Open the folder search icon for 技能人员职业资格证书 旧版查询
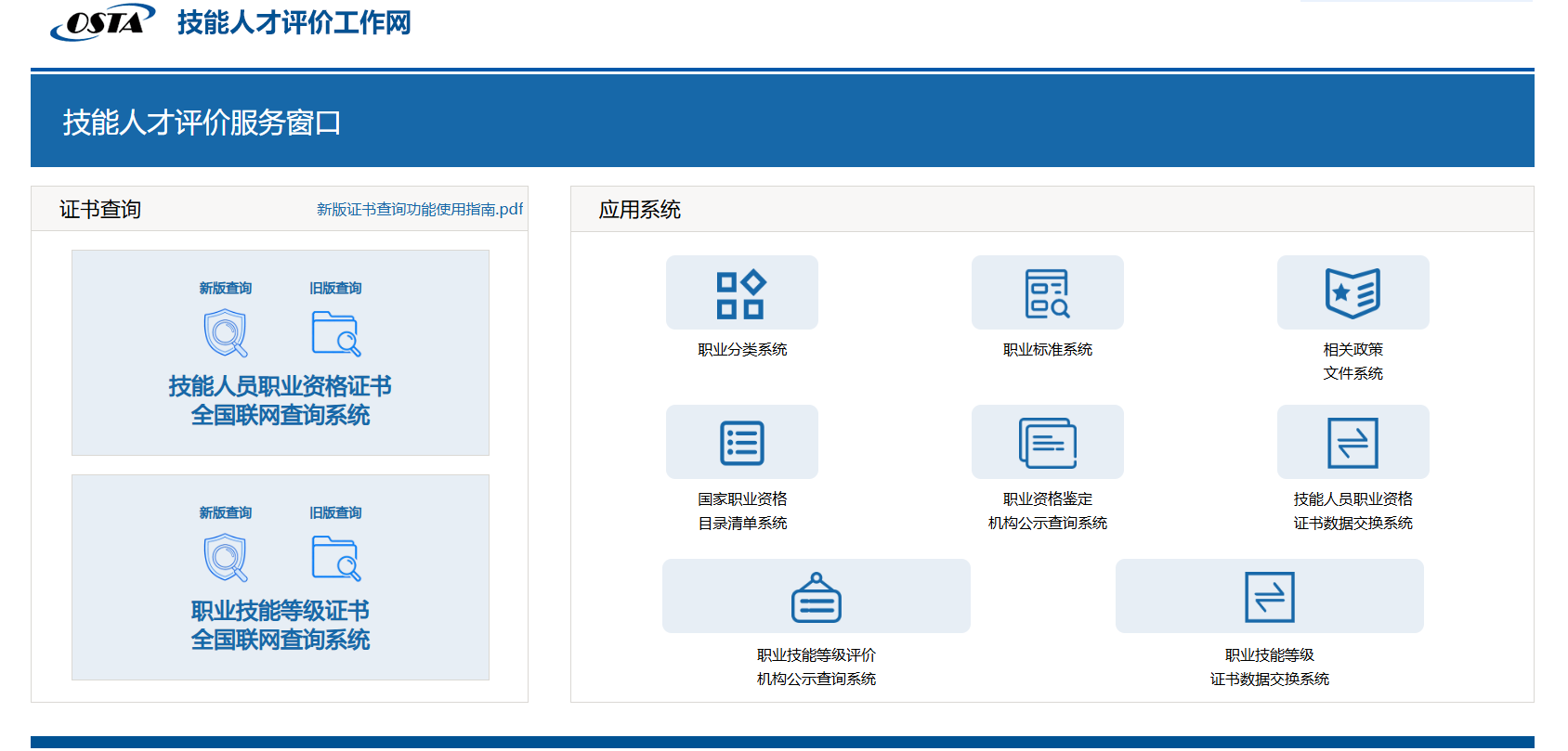The image size is (1568, 751). click(336, 333)
